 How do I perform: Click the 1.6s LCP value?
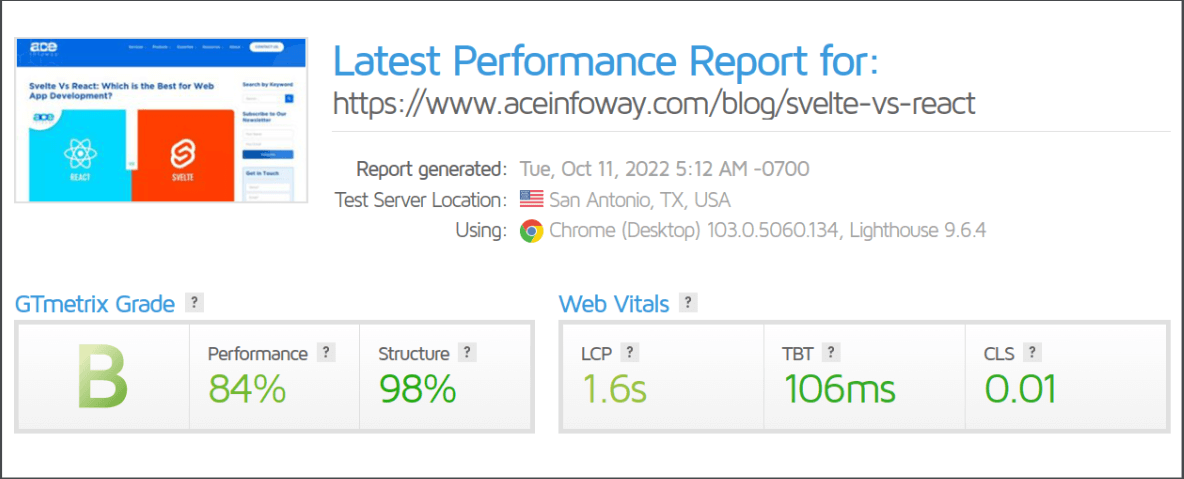coord(614,388)
